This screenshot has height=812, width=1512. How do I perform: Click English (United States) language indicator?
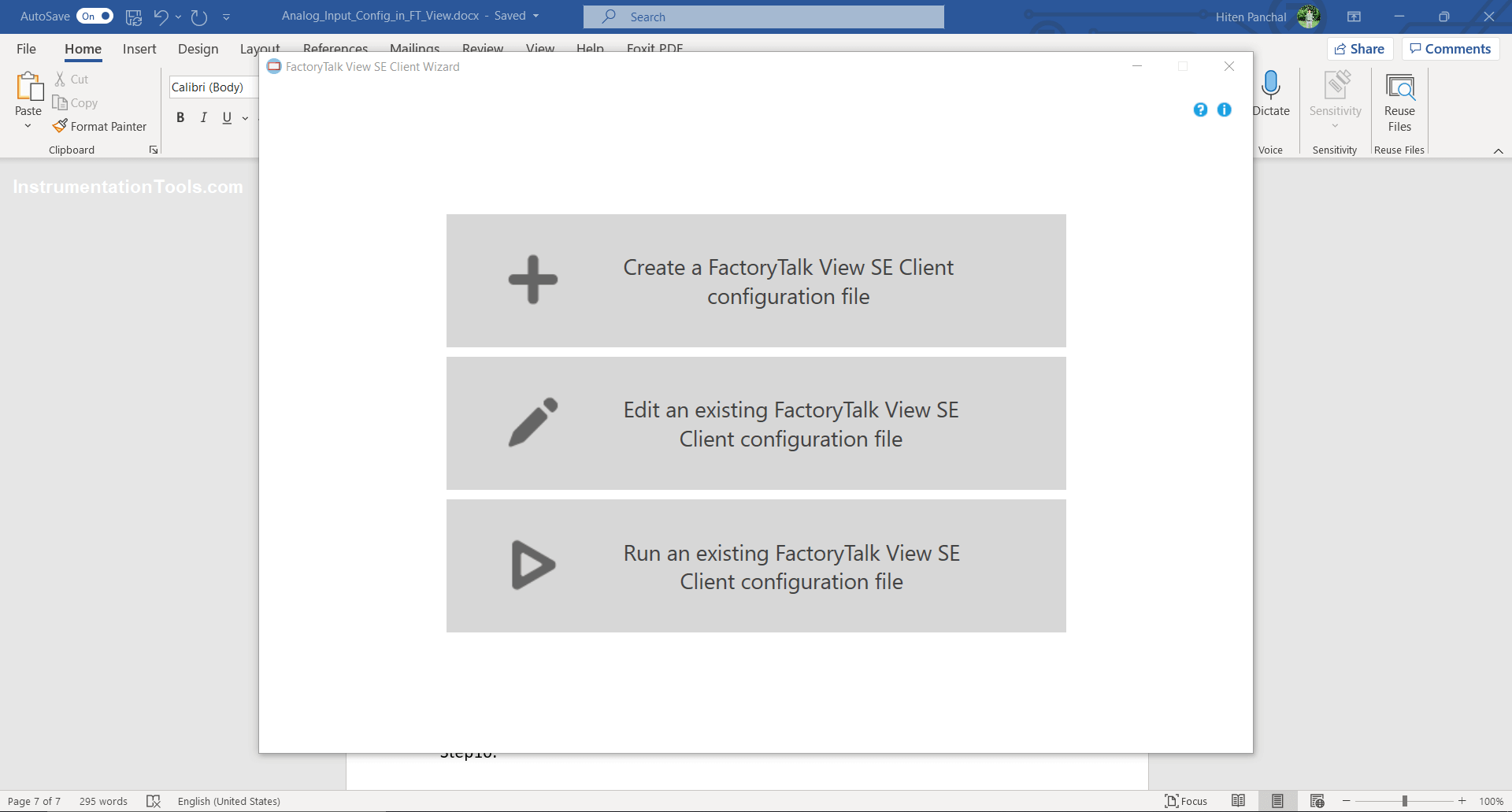coord(228,801)
